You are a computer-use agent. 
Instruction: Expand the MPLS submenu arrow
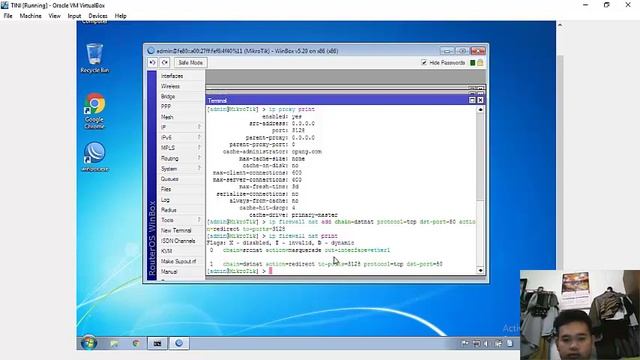[199, 148]
